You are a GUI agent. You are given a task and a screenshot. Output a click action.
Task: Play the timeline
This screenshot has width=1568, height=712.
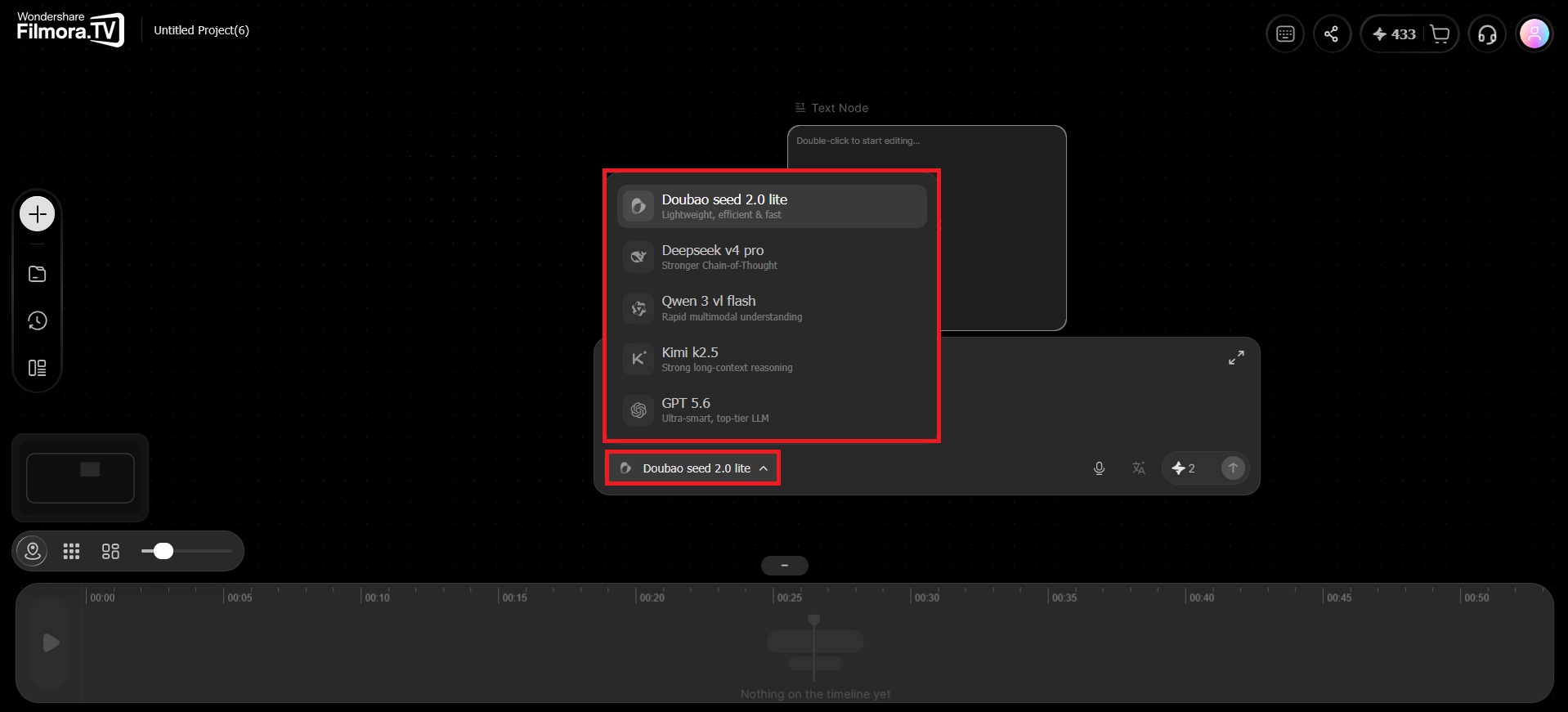[51, 643]
